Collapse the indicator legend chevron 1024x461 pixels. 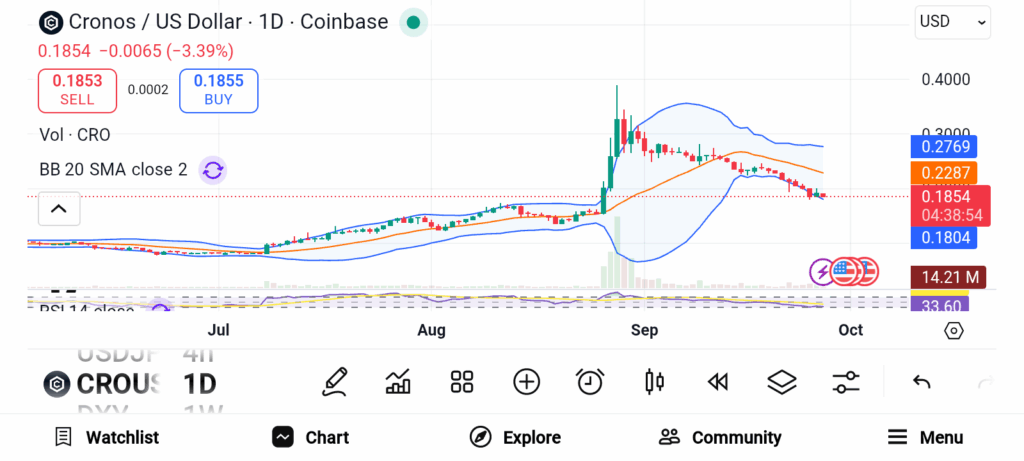[58, 209]
